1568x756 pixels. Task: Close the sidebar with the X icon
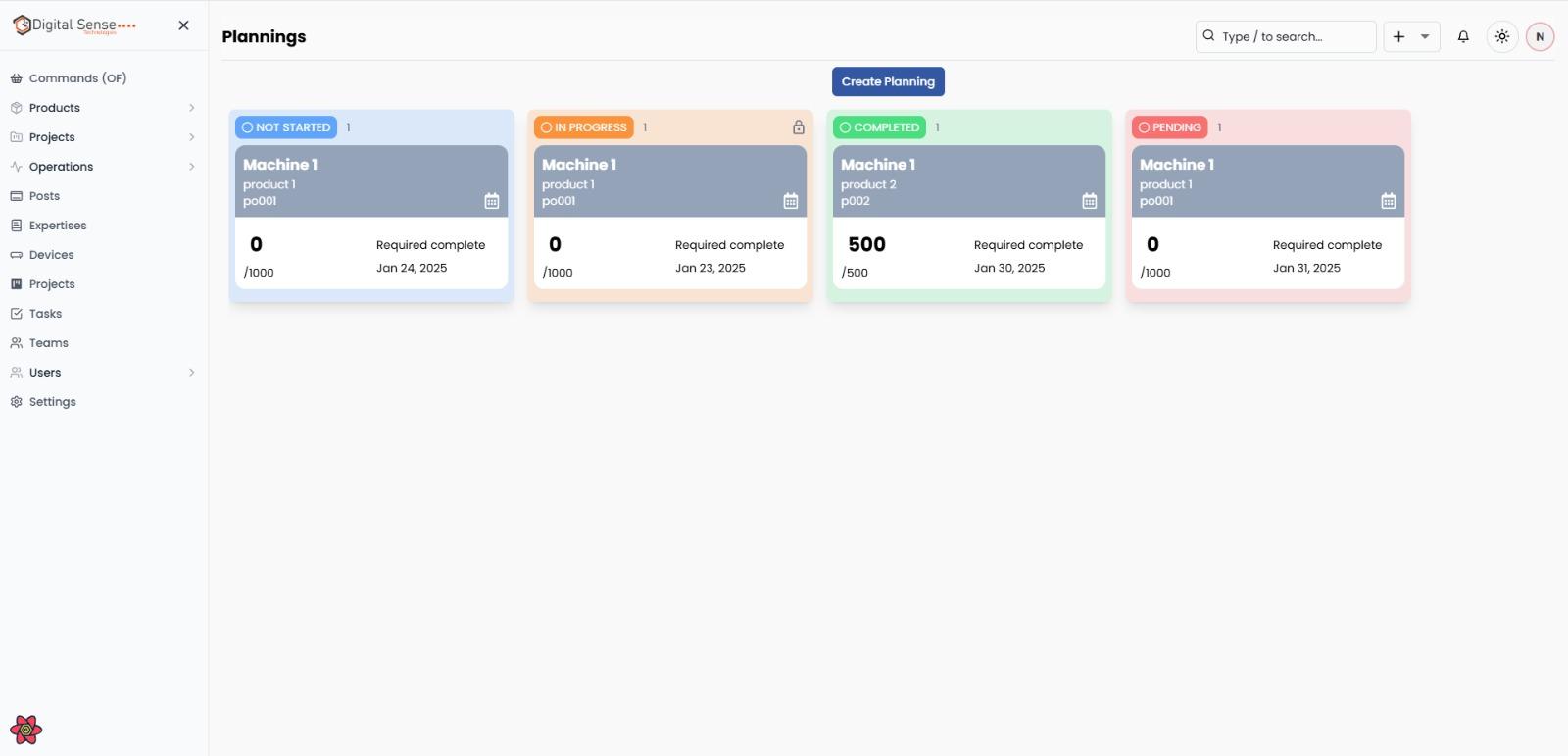[183, 25]
